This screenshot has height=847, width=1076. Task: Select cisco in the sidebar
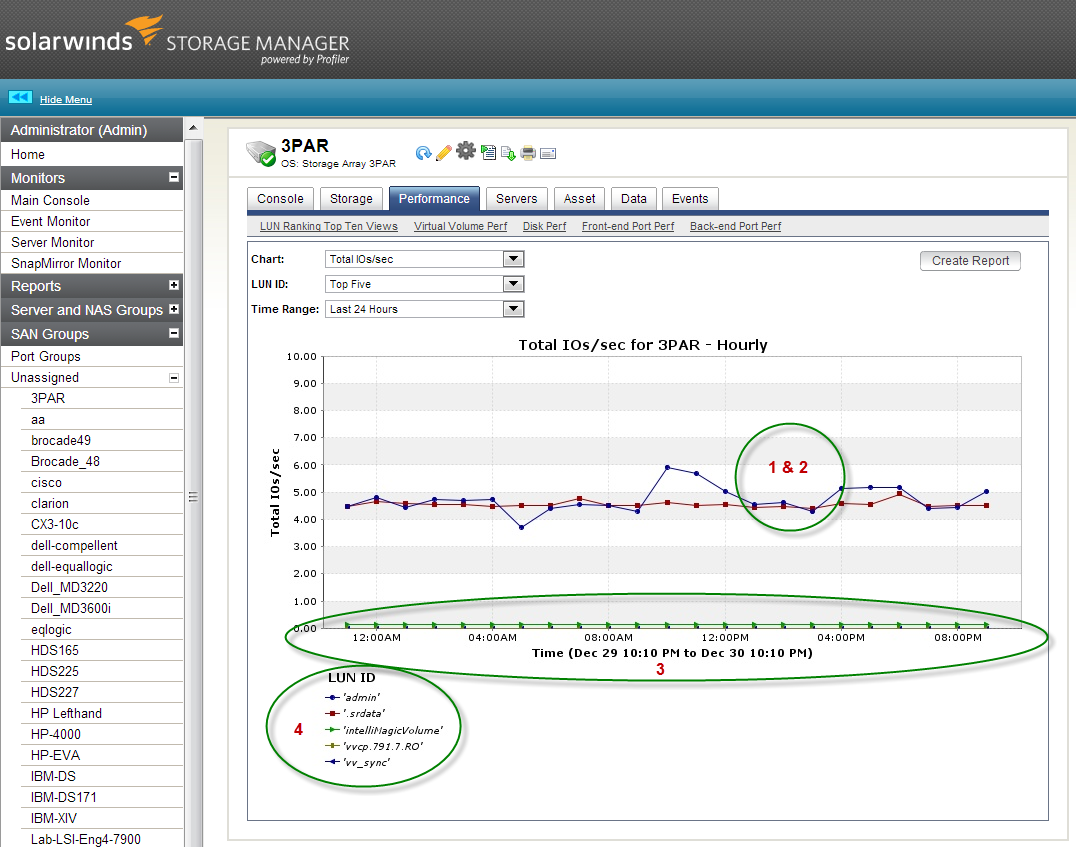102,483
